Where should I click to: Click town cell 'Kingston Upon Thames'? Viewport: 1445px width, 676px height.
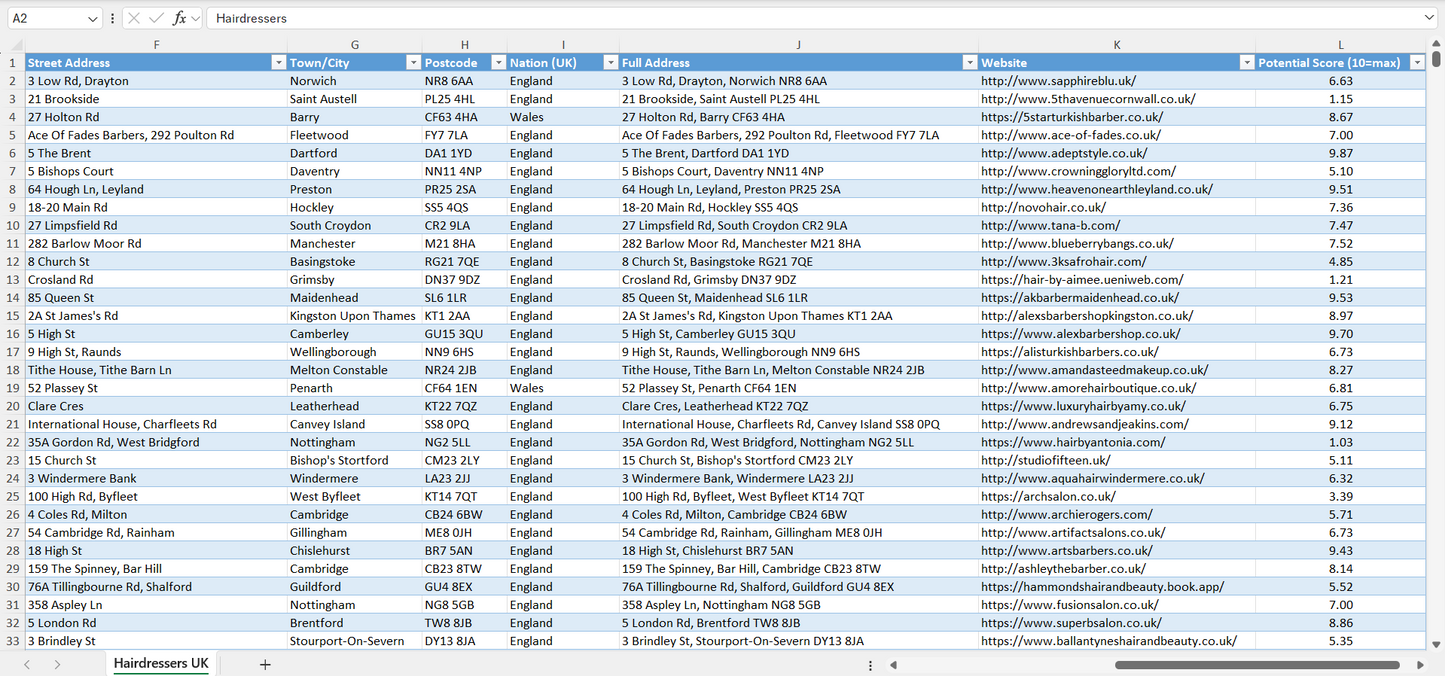coord(354,316)
